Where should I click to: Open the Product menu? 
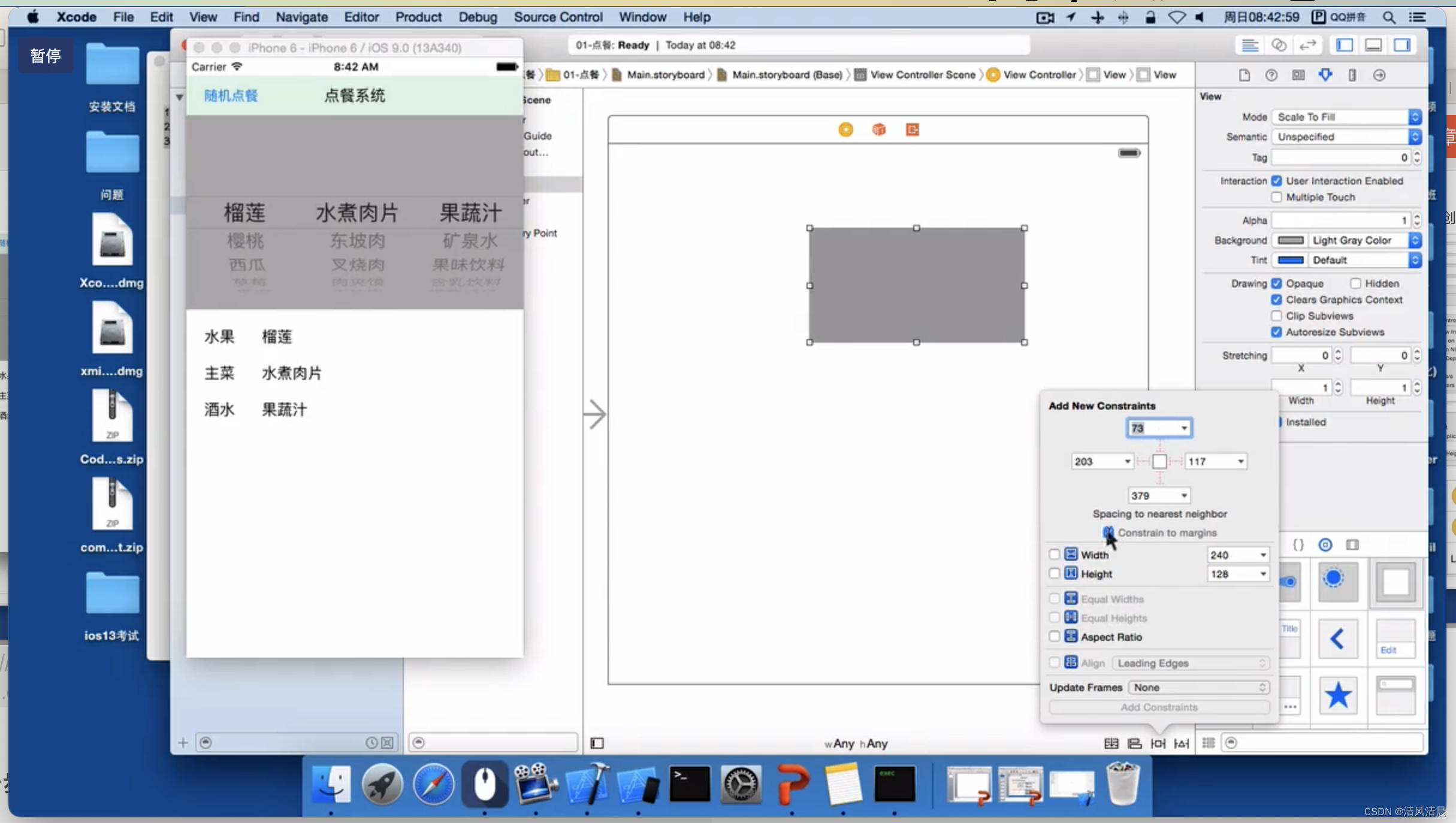pyautogui.click(x=418, y=17)
